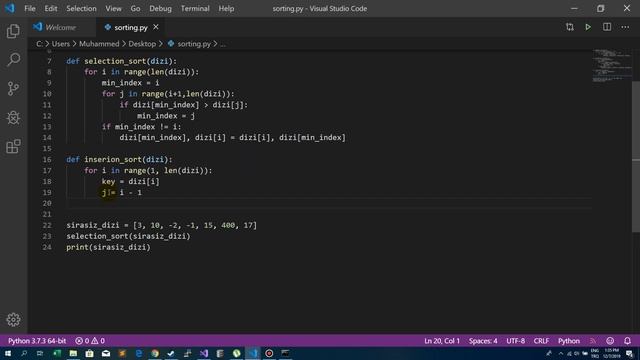Viewport: 640px width, 360px height.
Task: Open the Selection menu
Action: click(81, 8)
